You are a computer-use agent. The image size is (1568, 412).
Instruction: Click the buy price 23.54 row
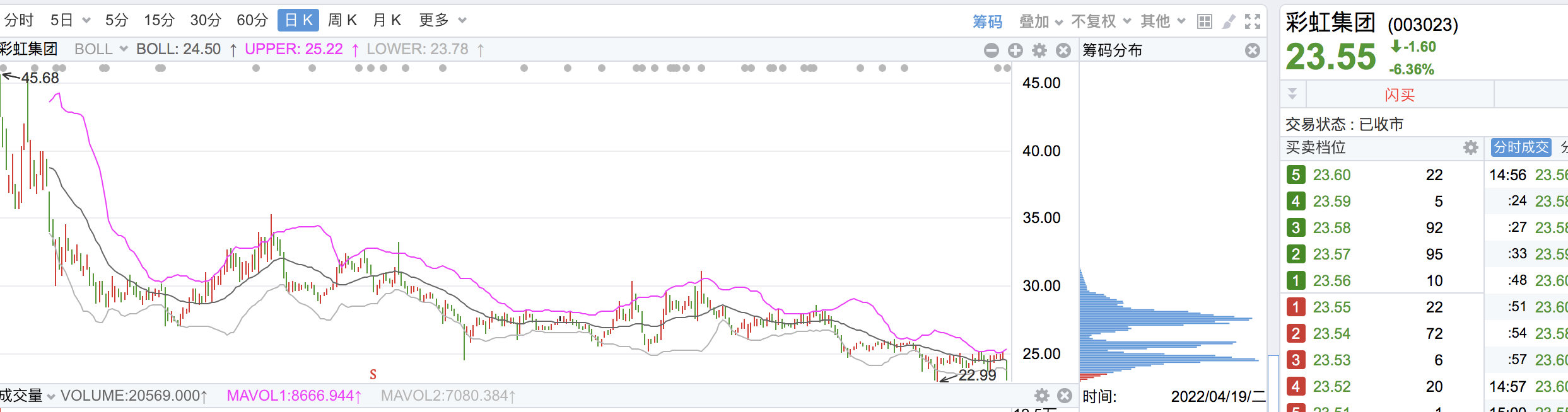point(1383,333)
